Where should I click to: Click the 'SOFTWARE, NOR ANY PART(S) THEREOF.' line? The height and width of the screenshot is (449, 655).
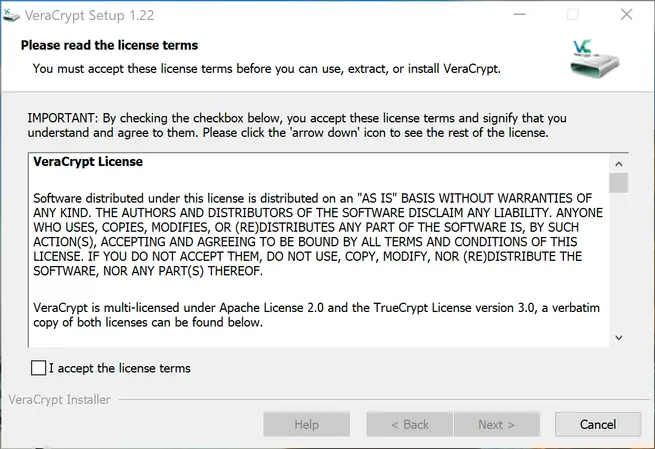point(148,271)
